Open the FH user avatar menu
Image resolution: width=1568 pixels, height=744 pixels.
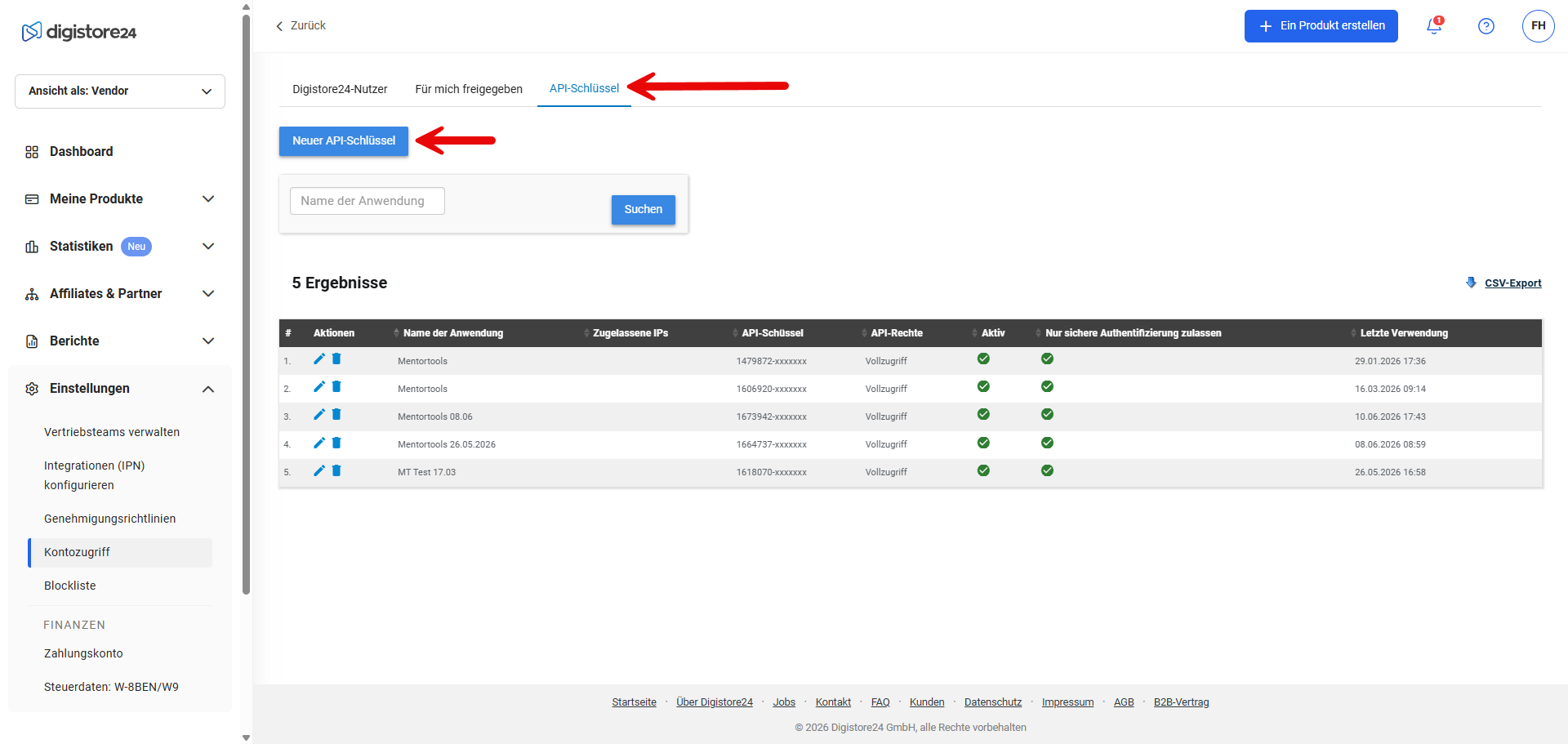click(1539, 26)
